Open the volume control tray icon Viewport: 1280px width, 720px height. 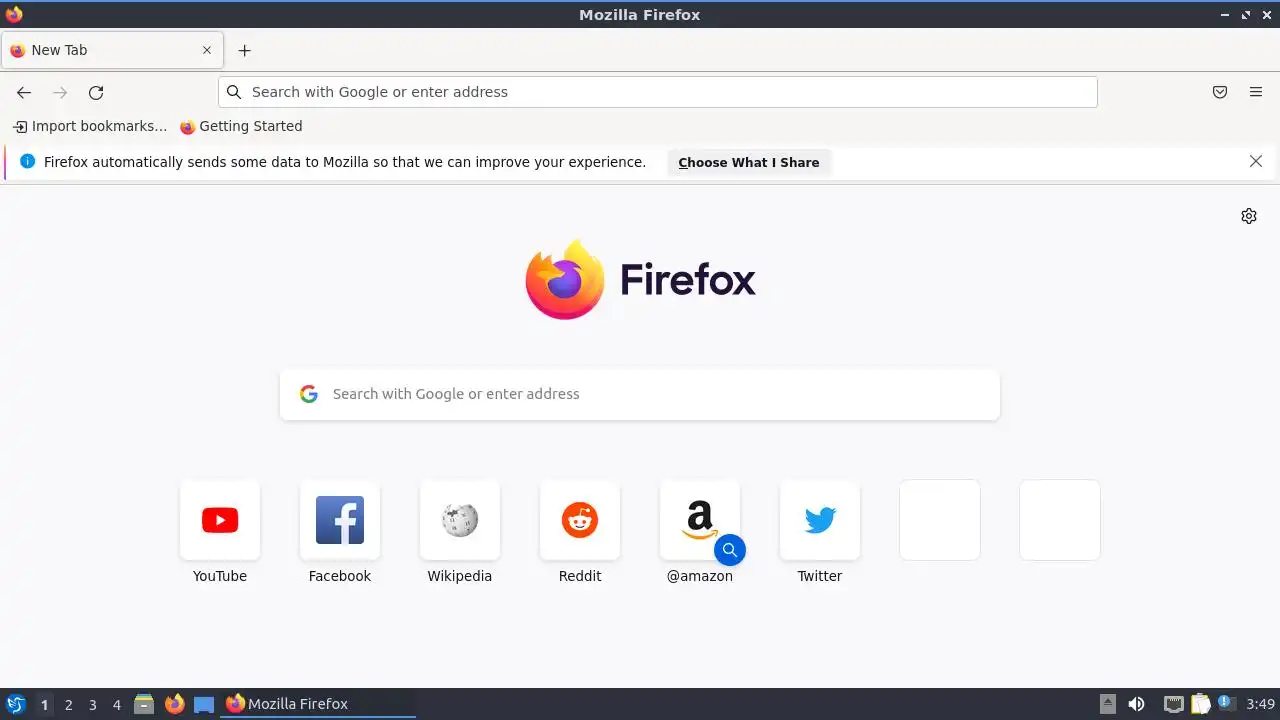[x=1137, y=704]
